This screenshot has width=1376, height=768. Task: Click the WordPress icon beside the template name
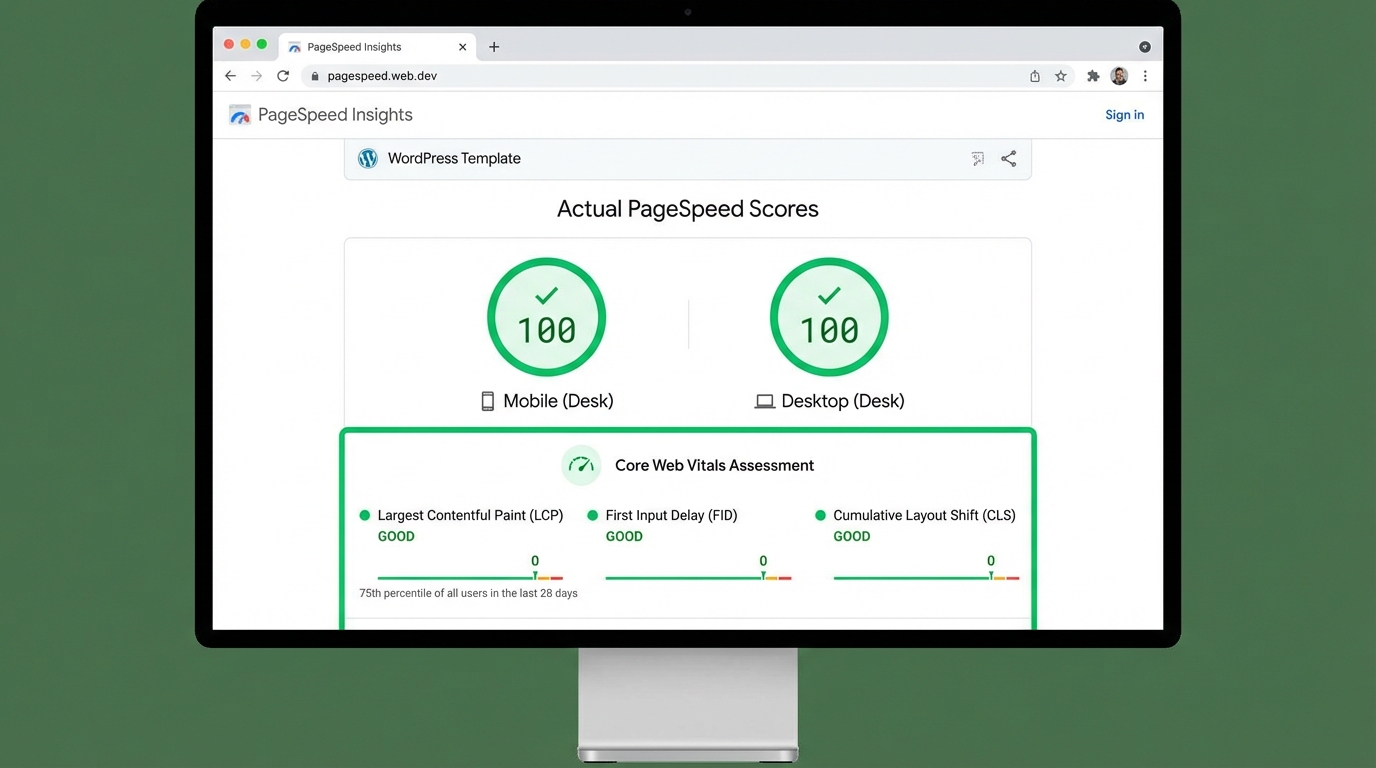(367, 158)
